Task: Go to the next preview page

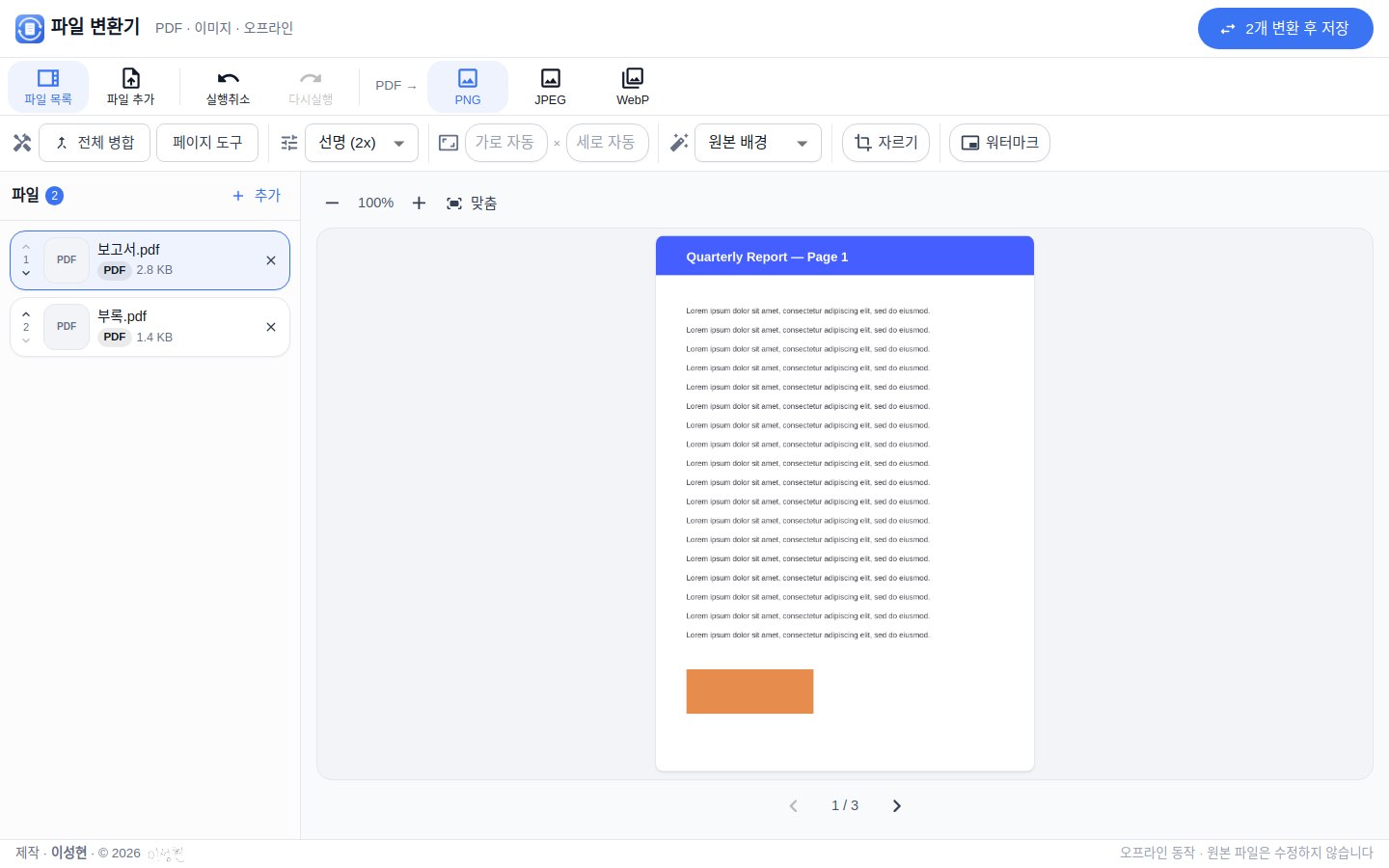Action: [x=897, y=806]
